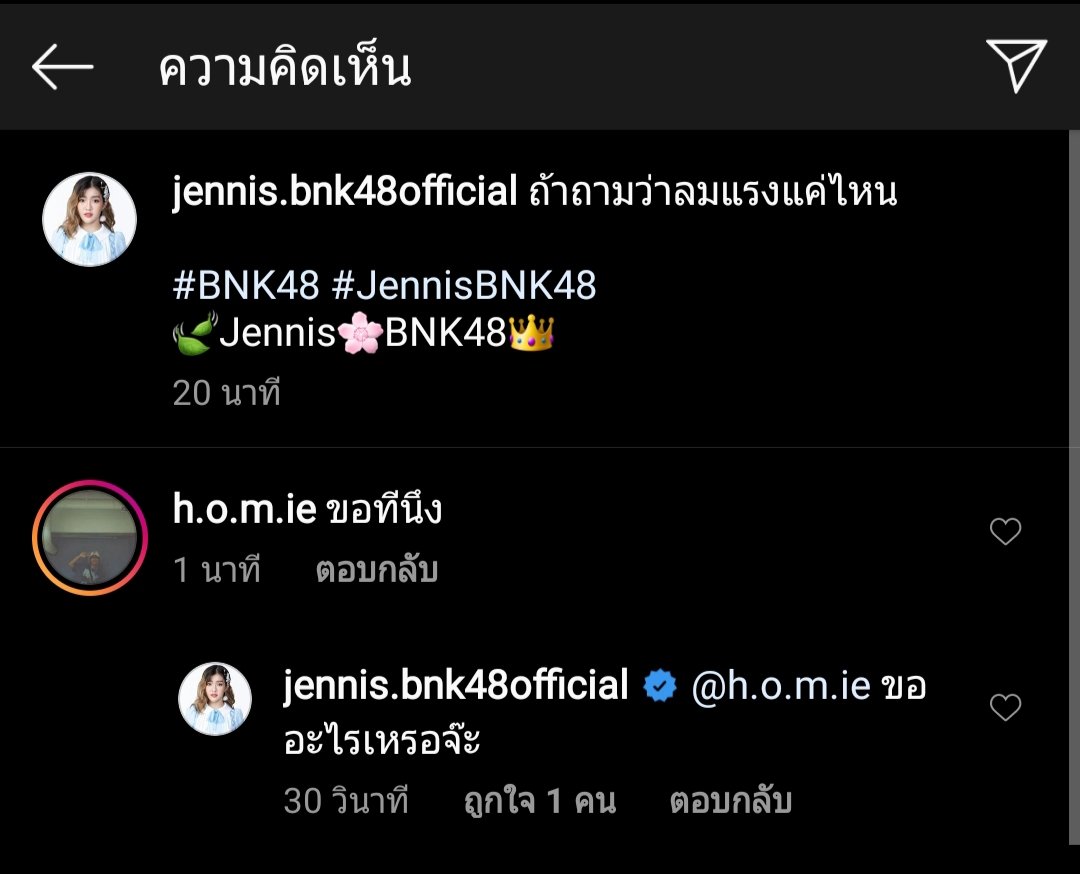Click the ความคิดเห็น header title
1080x874 pixels.
click(285, 68)
